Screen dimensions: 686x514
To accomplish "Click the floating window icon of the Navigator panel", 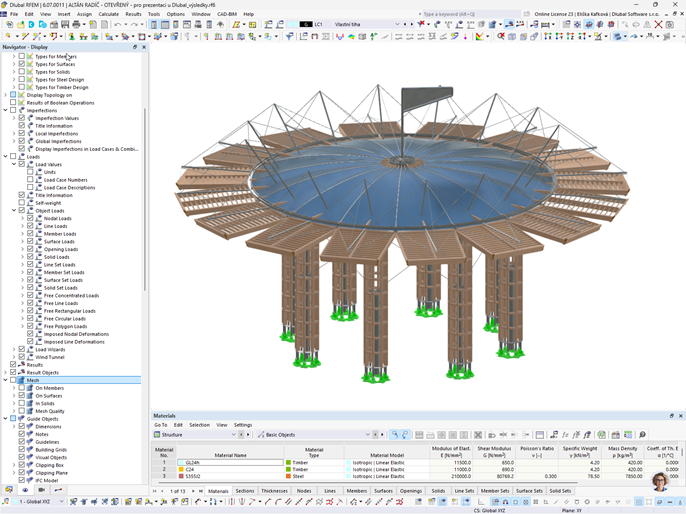I will pyautogui.click(x=135, y=47).
